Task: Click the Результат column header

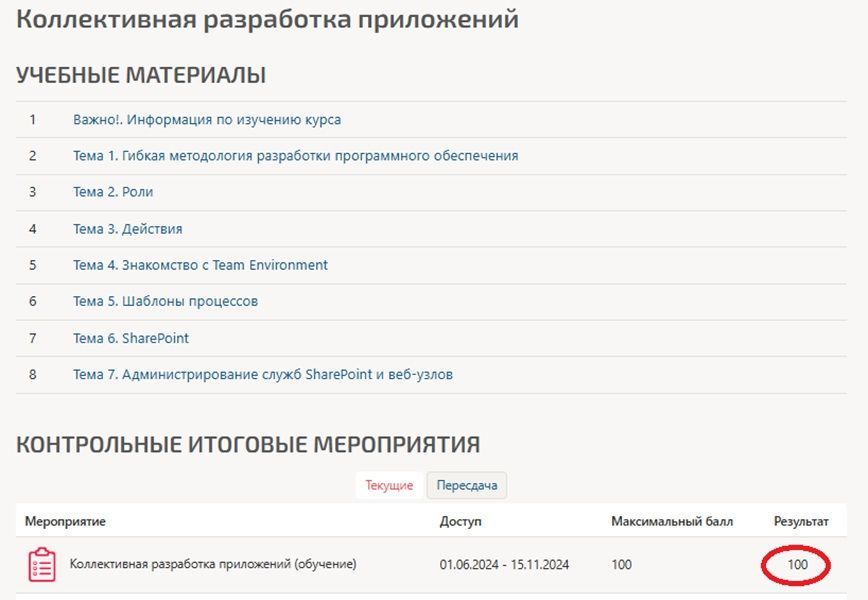Action: pyautogui.click(x=801, y=521)
